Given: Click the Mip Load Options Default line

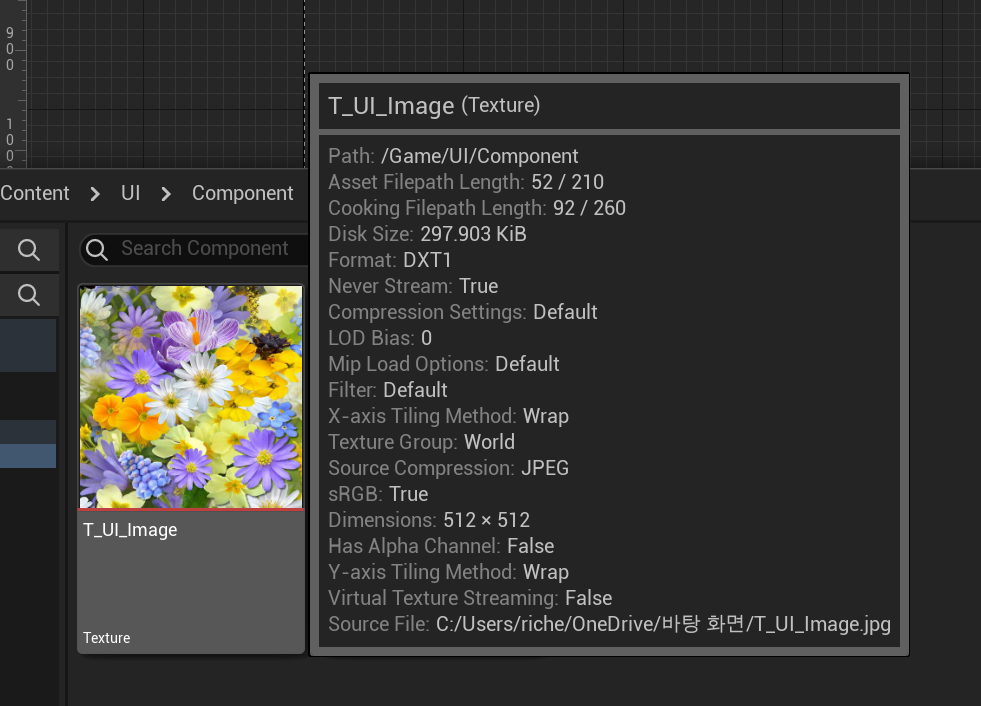Looking at the screenshot, I should 444,364.
